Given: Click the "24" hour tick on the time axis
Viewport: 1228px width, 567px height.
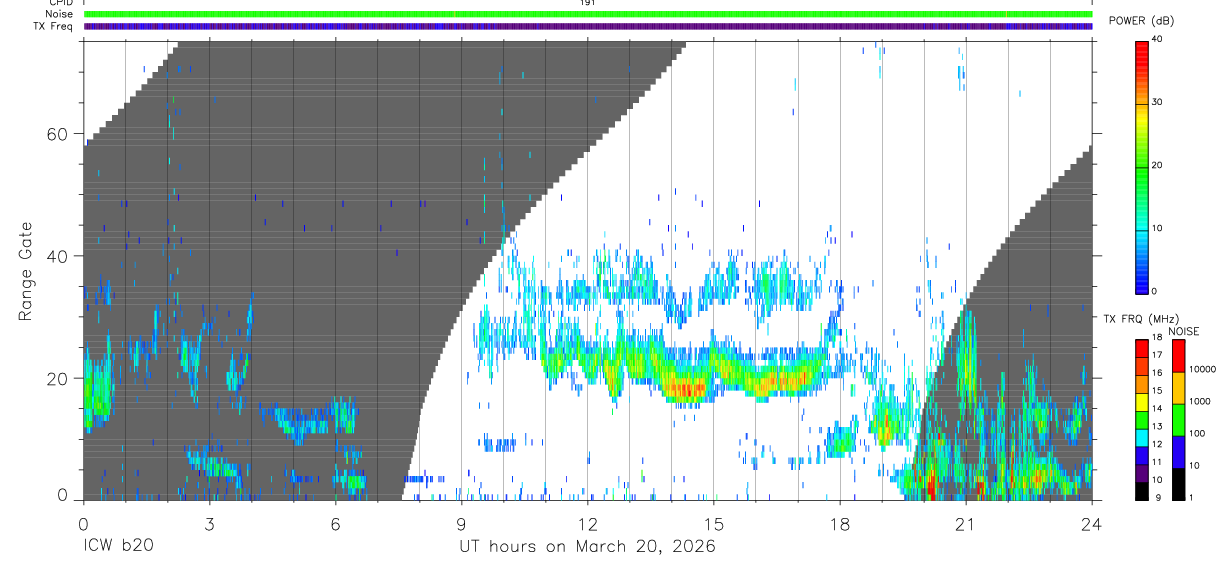Looking at the screenshot, I should (1092, 523).
